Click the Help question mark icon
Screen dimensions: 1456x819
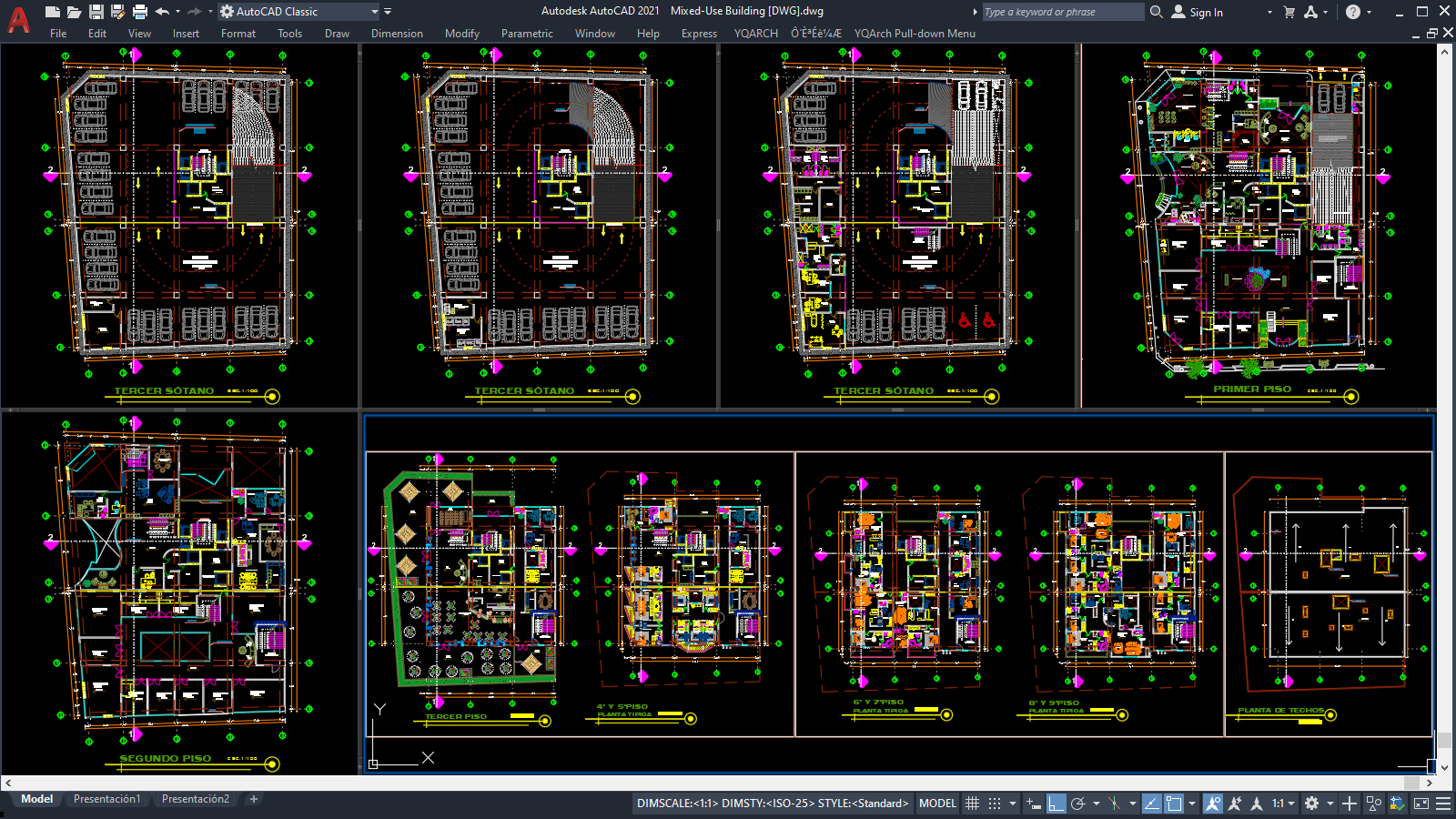(1353, 12)
